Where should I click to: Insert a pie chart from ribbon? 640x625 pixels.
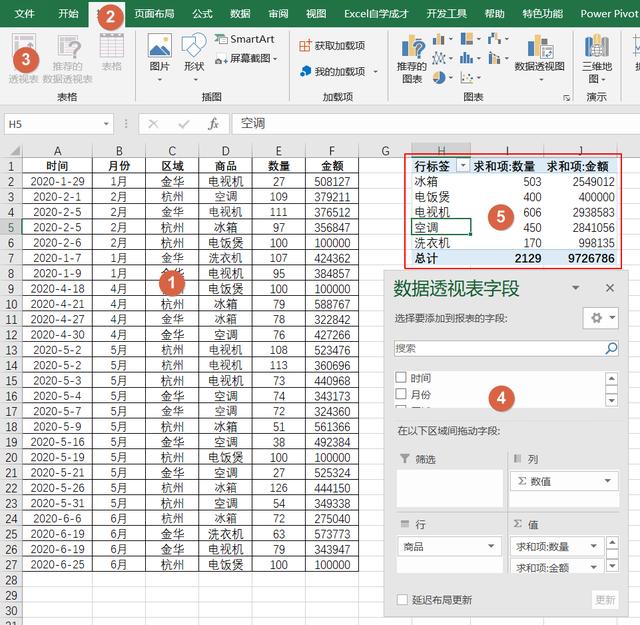(x=438, y=77)
